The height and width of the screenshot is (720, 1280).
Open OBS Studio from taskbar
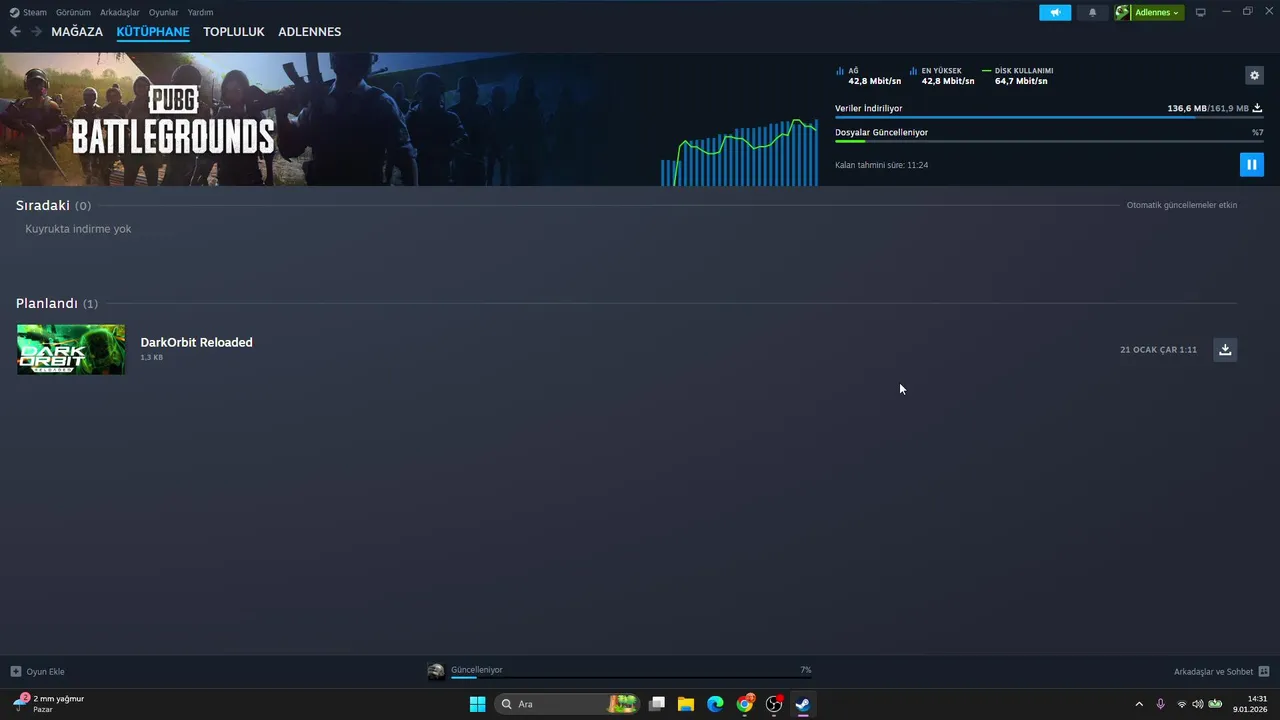pyautogui.click(x=774, y=704)
